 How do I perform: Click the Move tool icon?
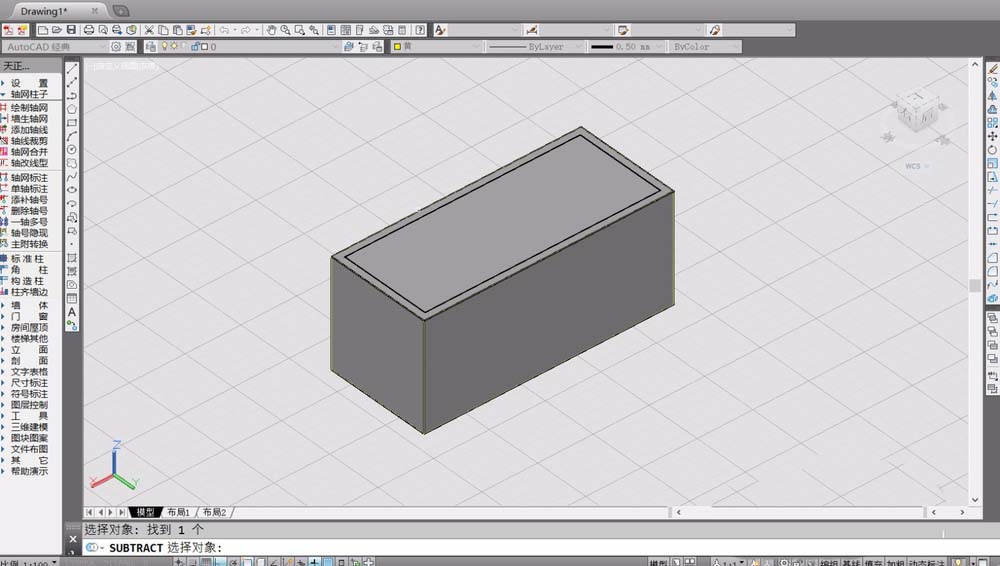tap(992, 136)
